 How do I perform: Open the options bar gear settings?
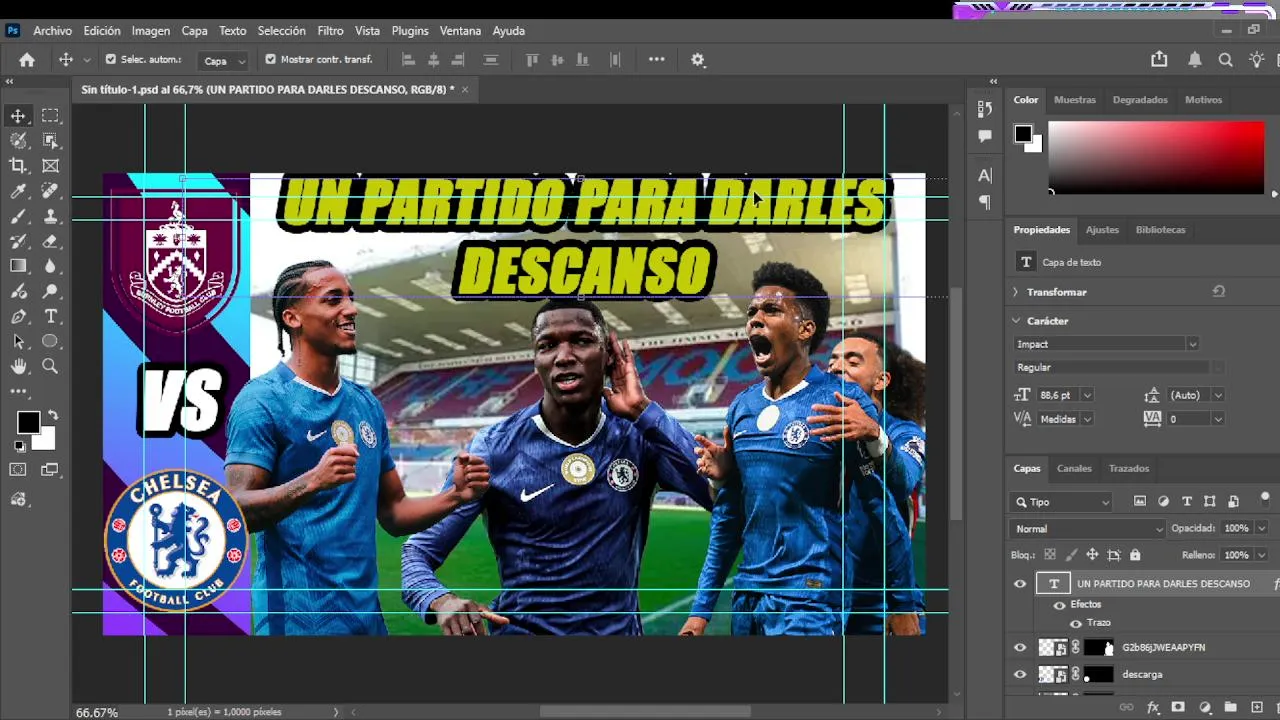coord(698,60)
